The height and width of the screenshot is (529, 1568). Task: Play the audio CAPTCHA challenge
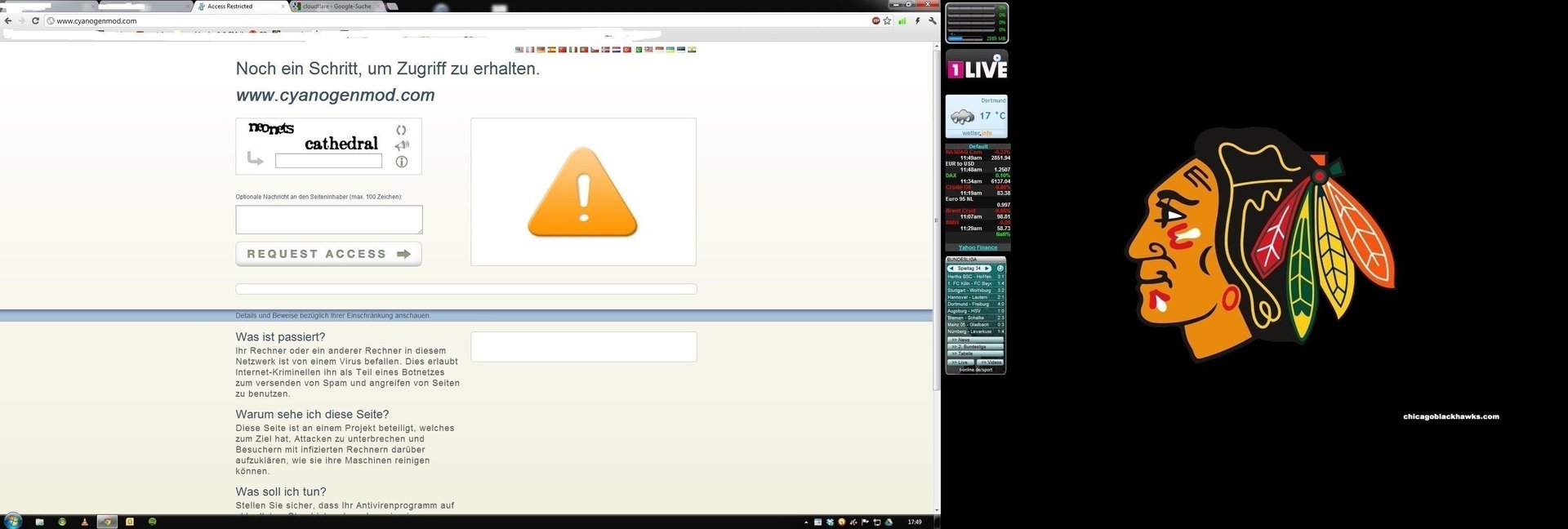[401, 145]
